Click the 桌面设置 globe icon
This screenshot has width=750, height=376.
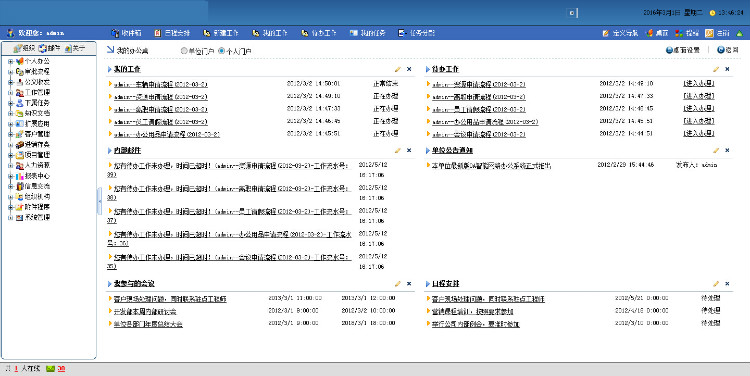[669, 50]
